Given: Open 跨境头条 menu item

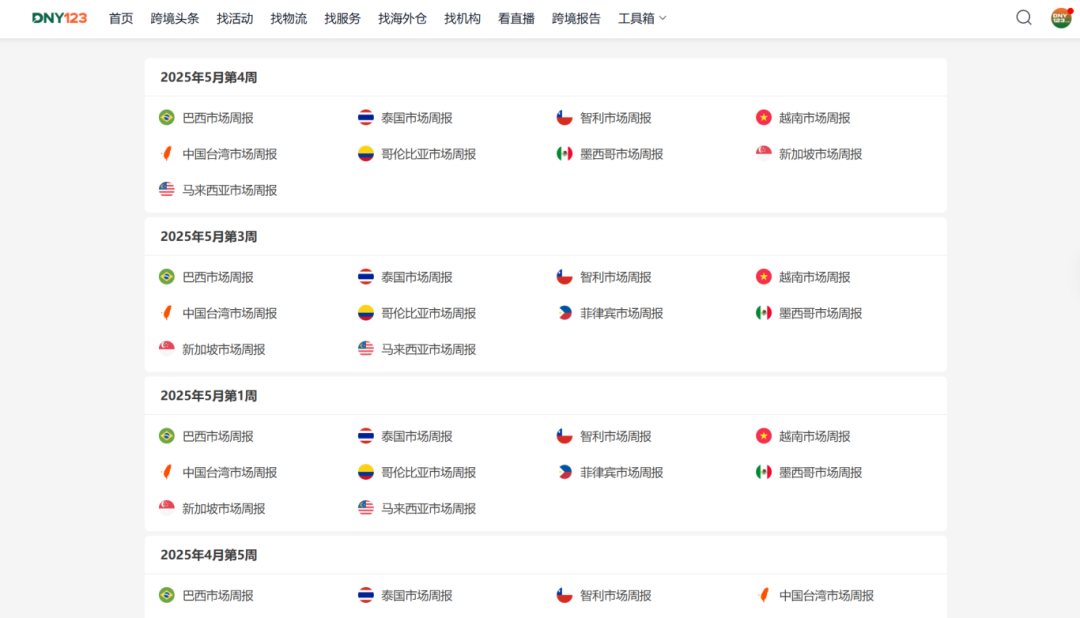Looking at the screenshot, I should tap(175, 18).
